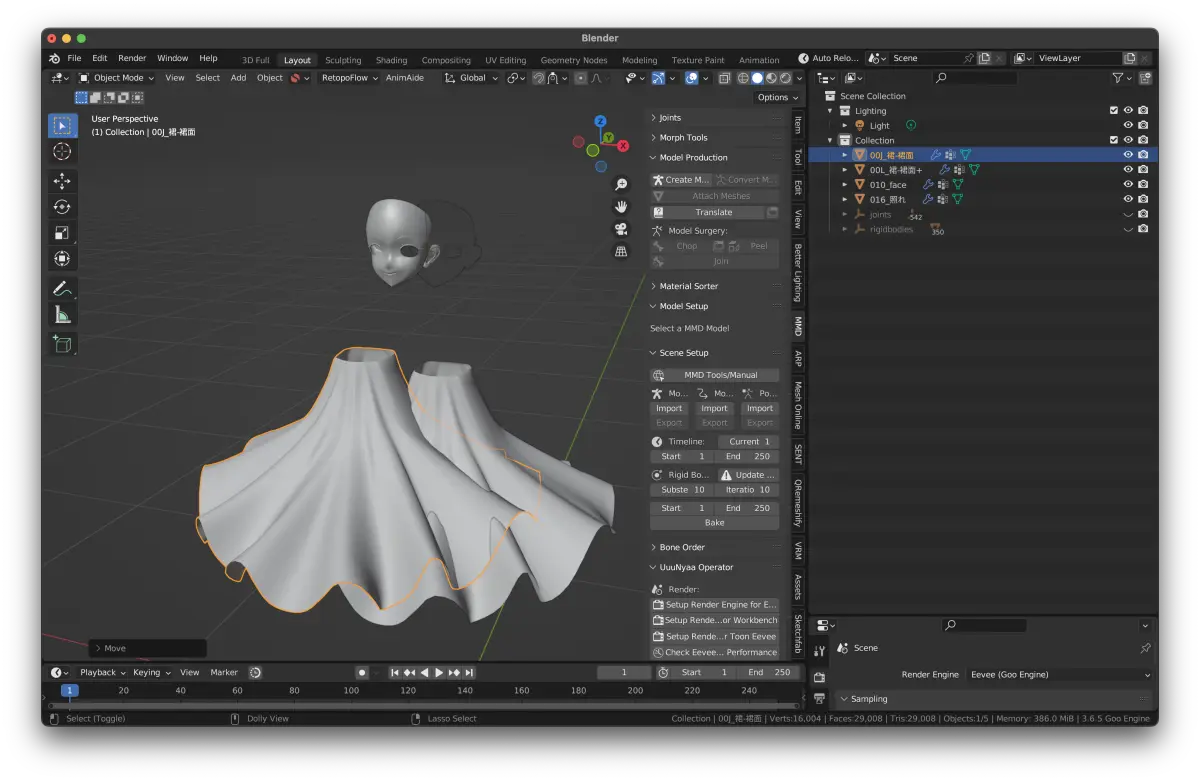The height and width of the screenshot is (781, 1200).
Task: Select the Add Cube tool
Action: point(62,344)
